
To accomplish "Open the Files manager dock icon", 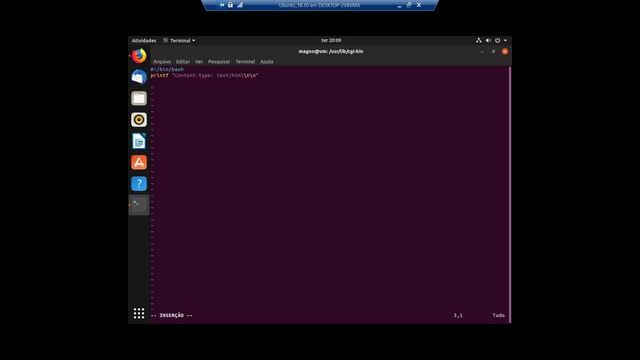I will point(139,98).
